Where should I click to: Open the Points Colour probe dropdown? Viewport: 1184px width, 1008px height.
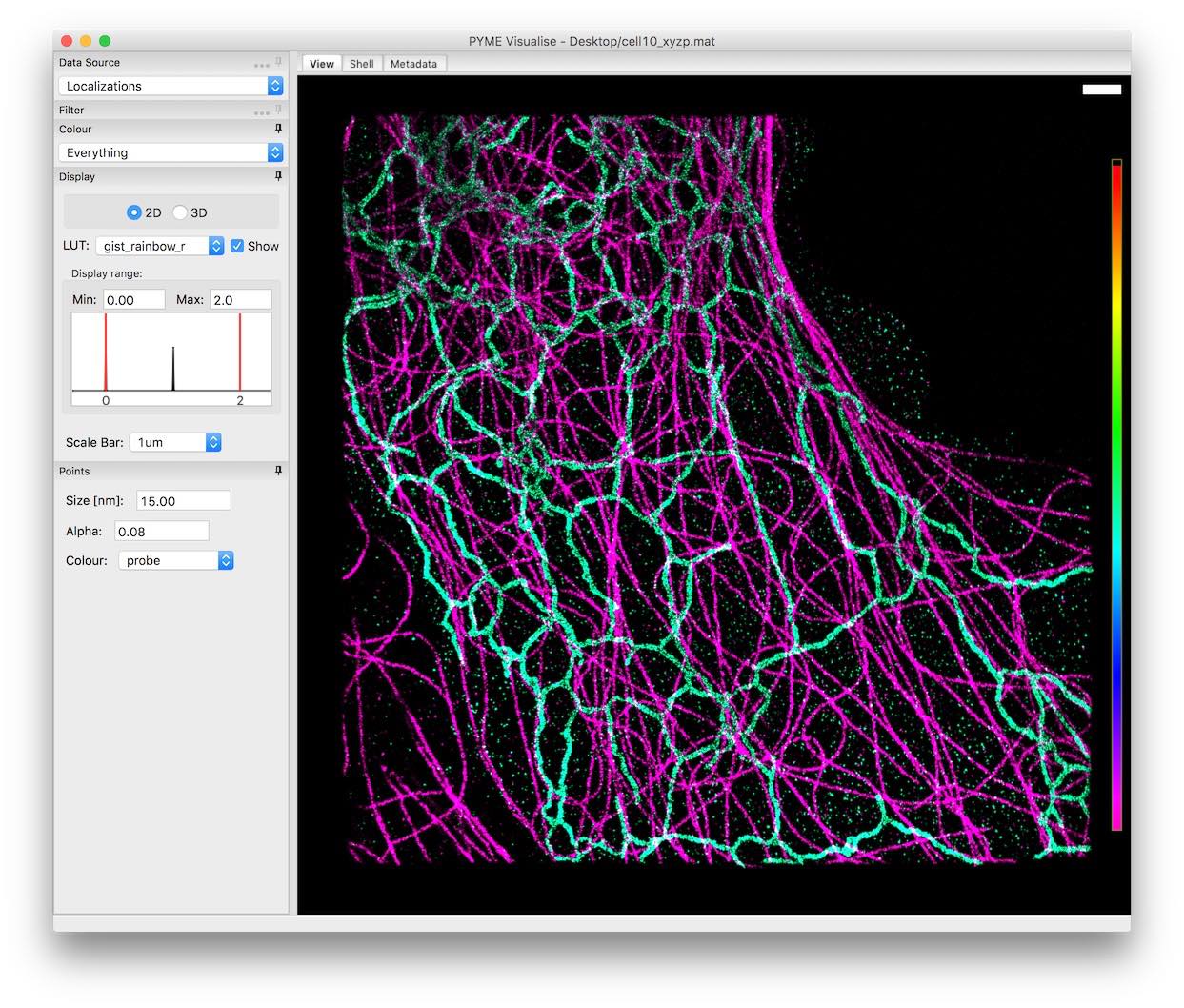click(176, 560)
